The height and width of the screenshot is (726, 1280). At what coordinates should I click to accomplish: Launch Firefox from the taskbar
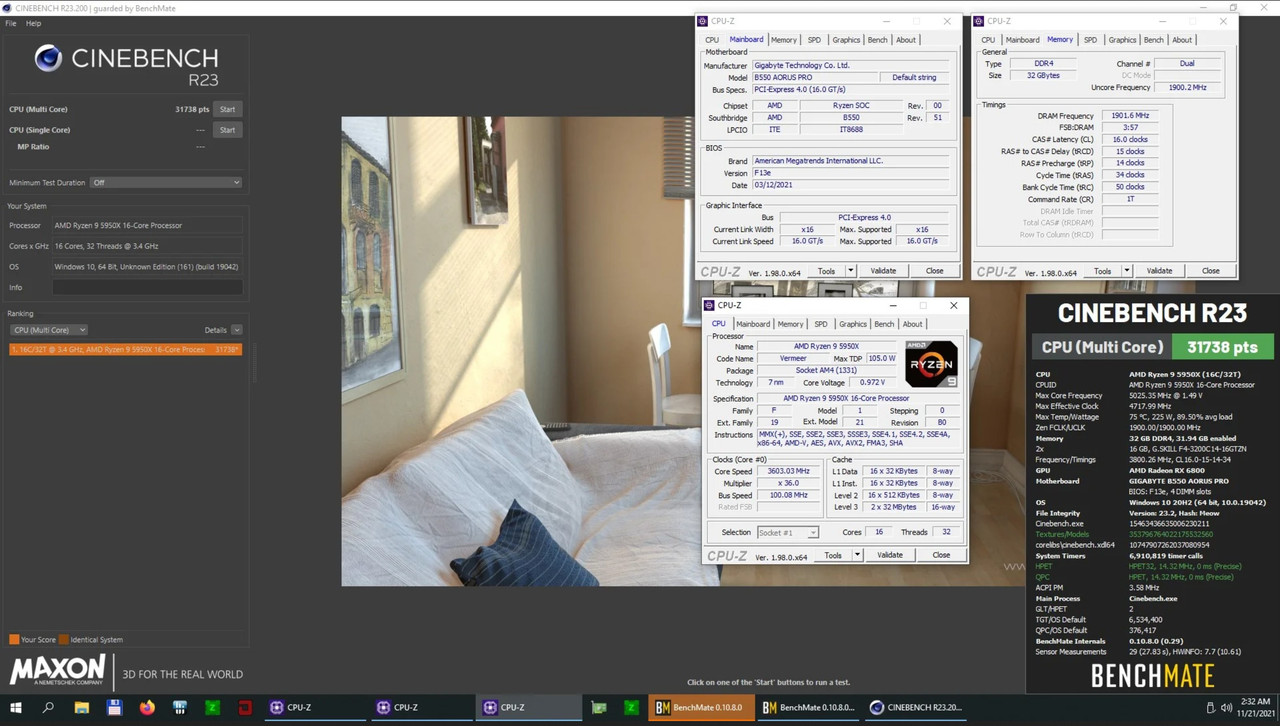147,707
